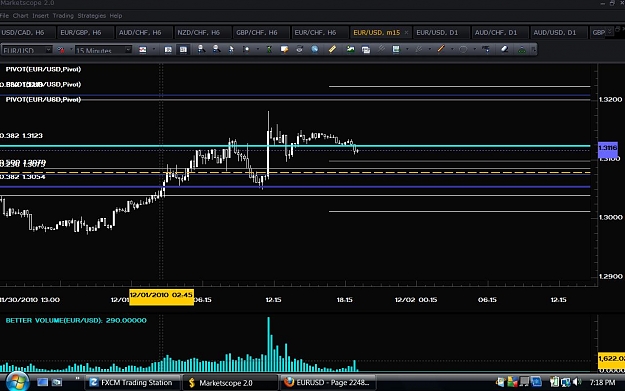Select the eraser tool icon
The image size is (625, 391).
[504, 49]
